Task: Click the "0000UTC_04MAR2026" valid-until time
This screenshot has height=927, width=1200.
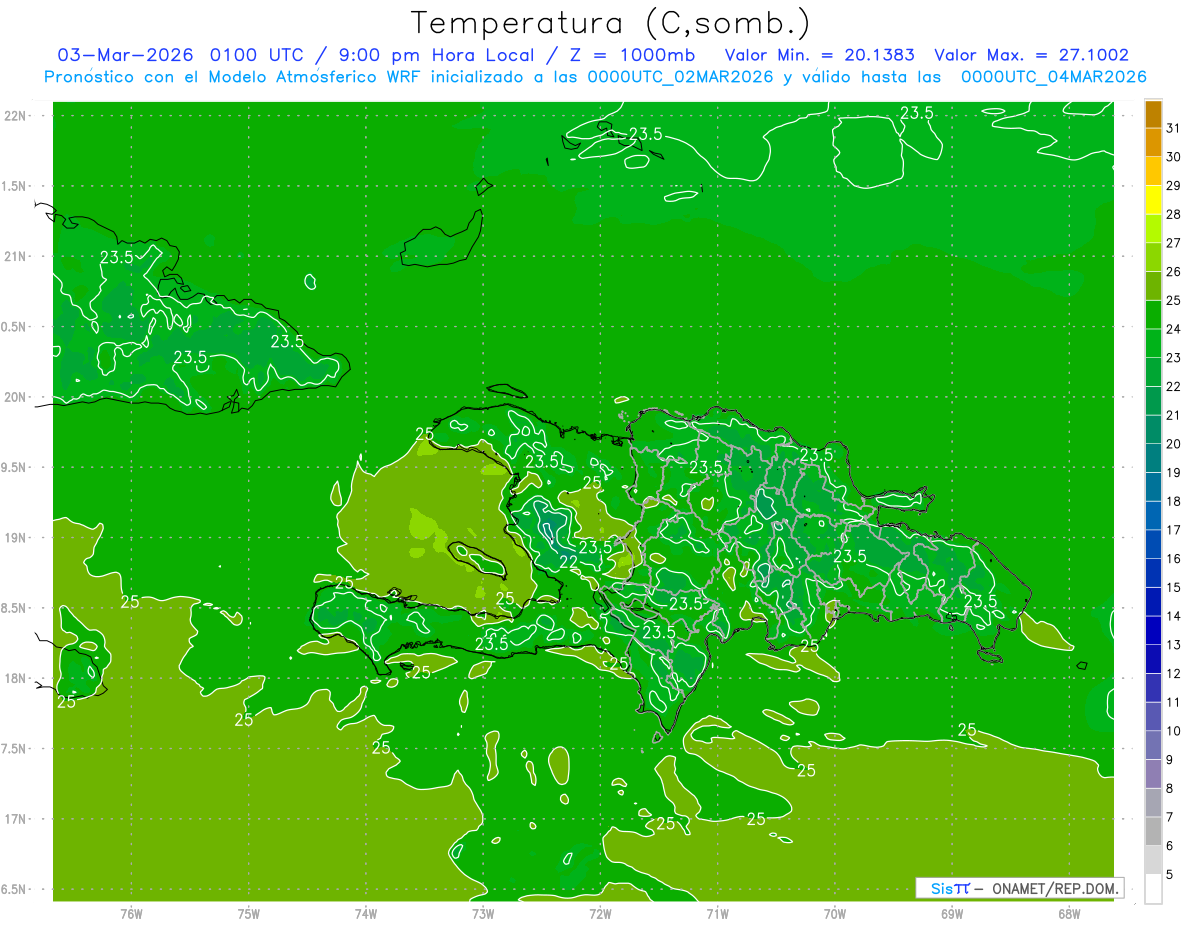Action: 1053,77
